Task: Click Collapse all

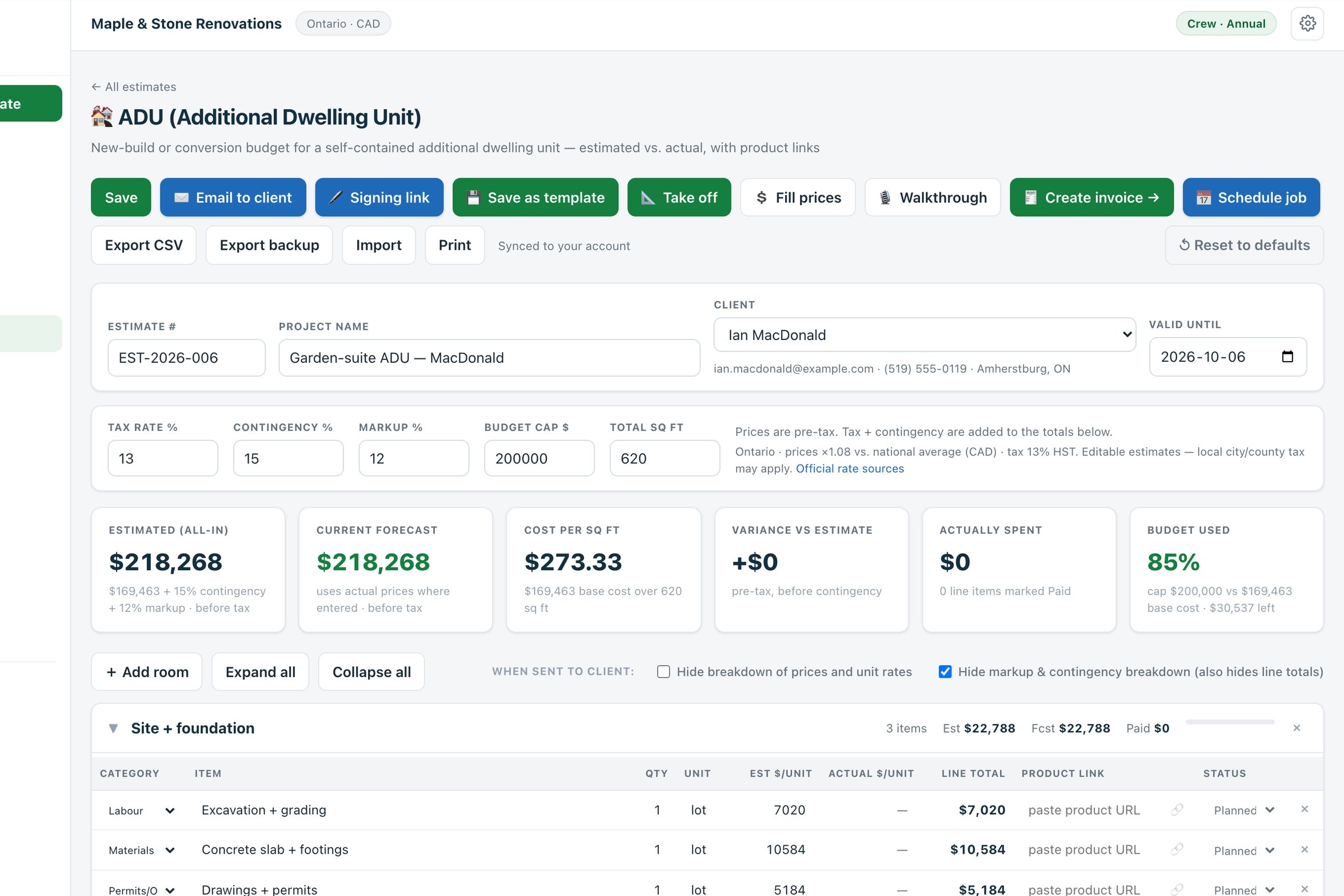Action: 371,671
